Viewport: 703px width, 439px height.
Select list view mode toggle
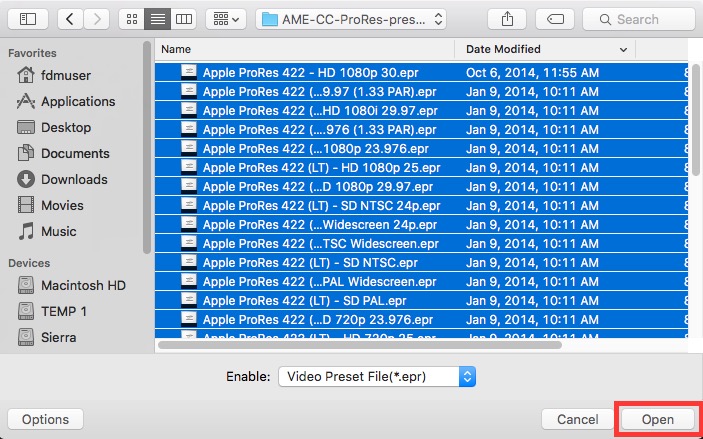point(157,19)
